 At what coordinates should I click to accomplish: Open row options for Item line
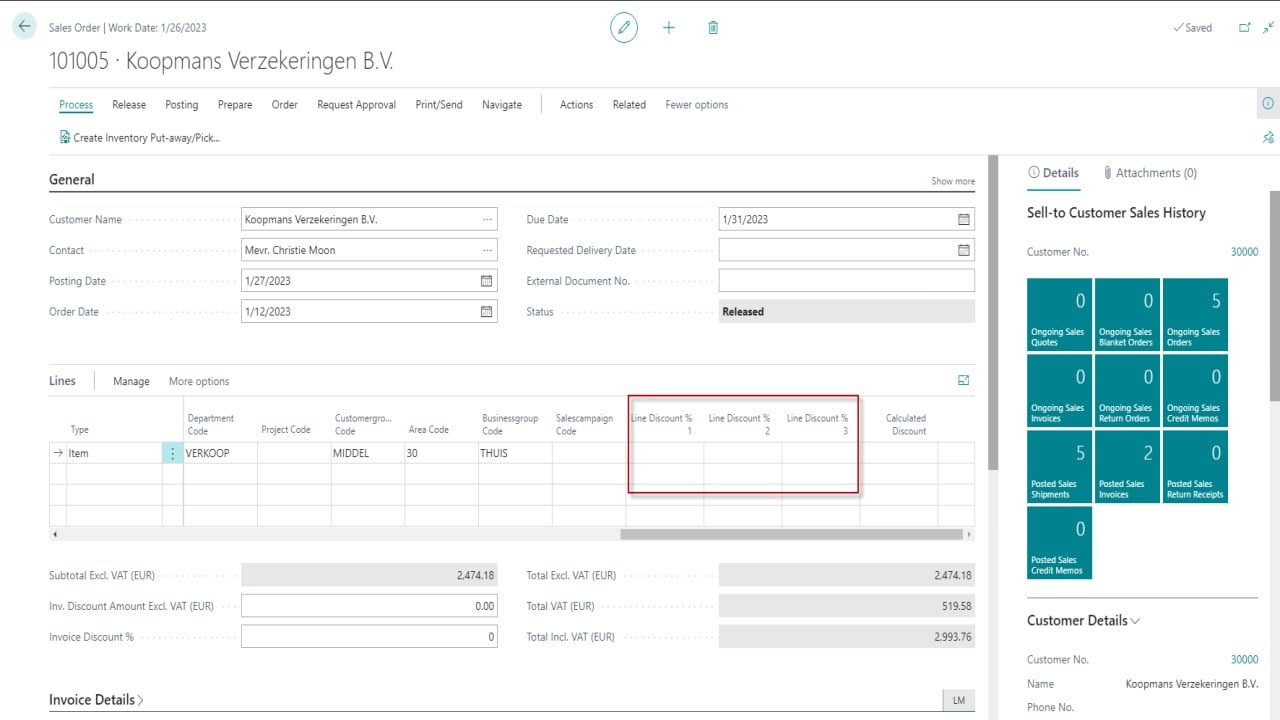172,454
